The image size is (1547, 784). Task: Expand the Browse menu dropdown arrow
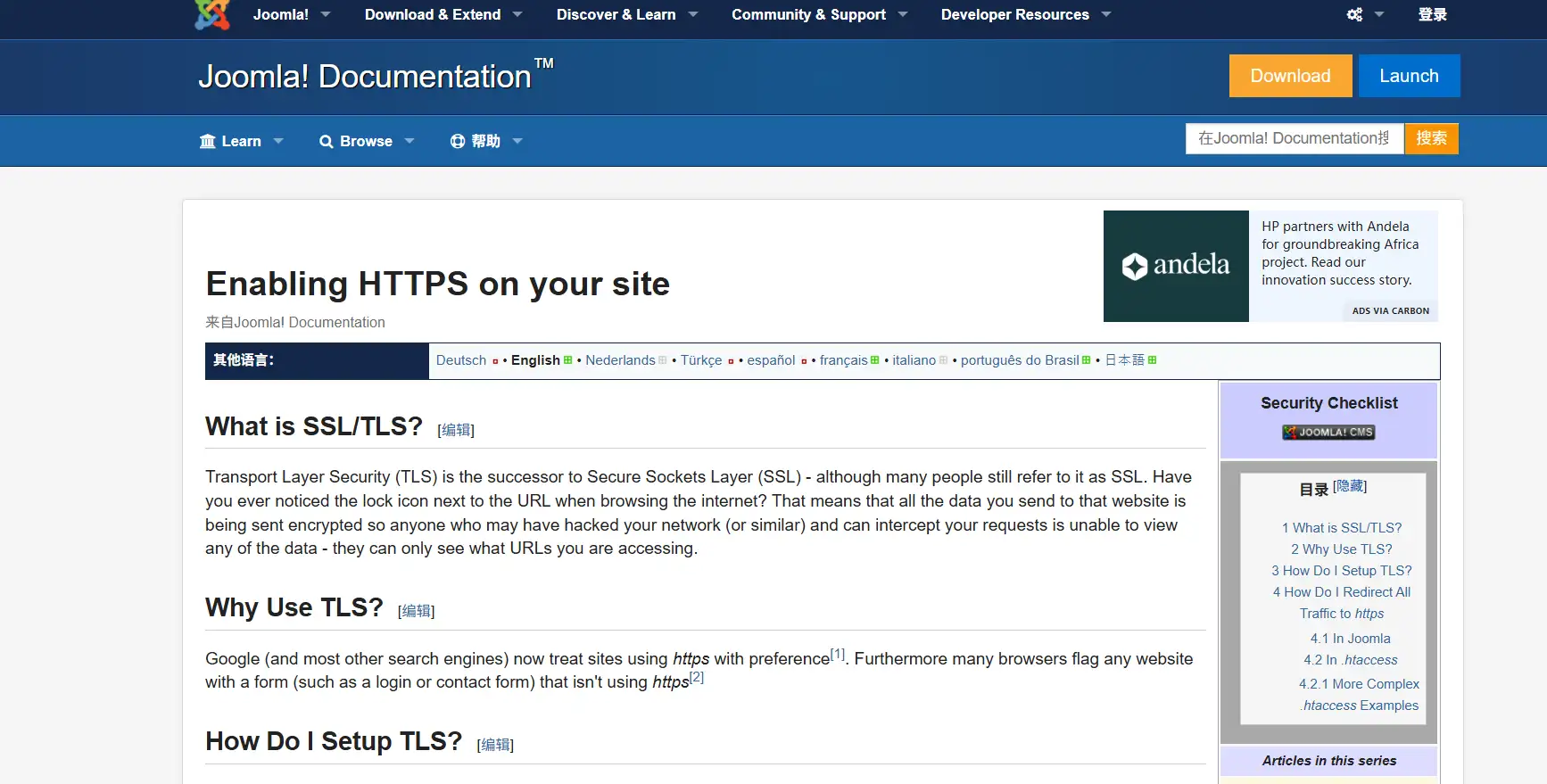(x=409, y=141)
